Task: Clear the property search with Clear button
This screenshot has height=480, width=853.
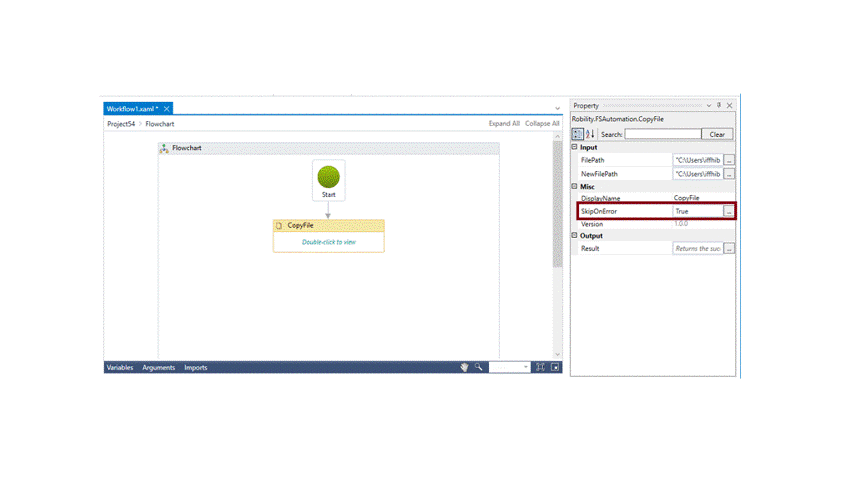Action: pyautogui.click(x=717, y=134)
